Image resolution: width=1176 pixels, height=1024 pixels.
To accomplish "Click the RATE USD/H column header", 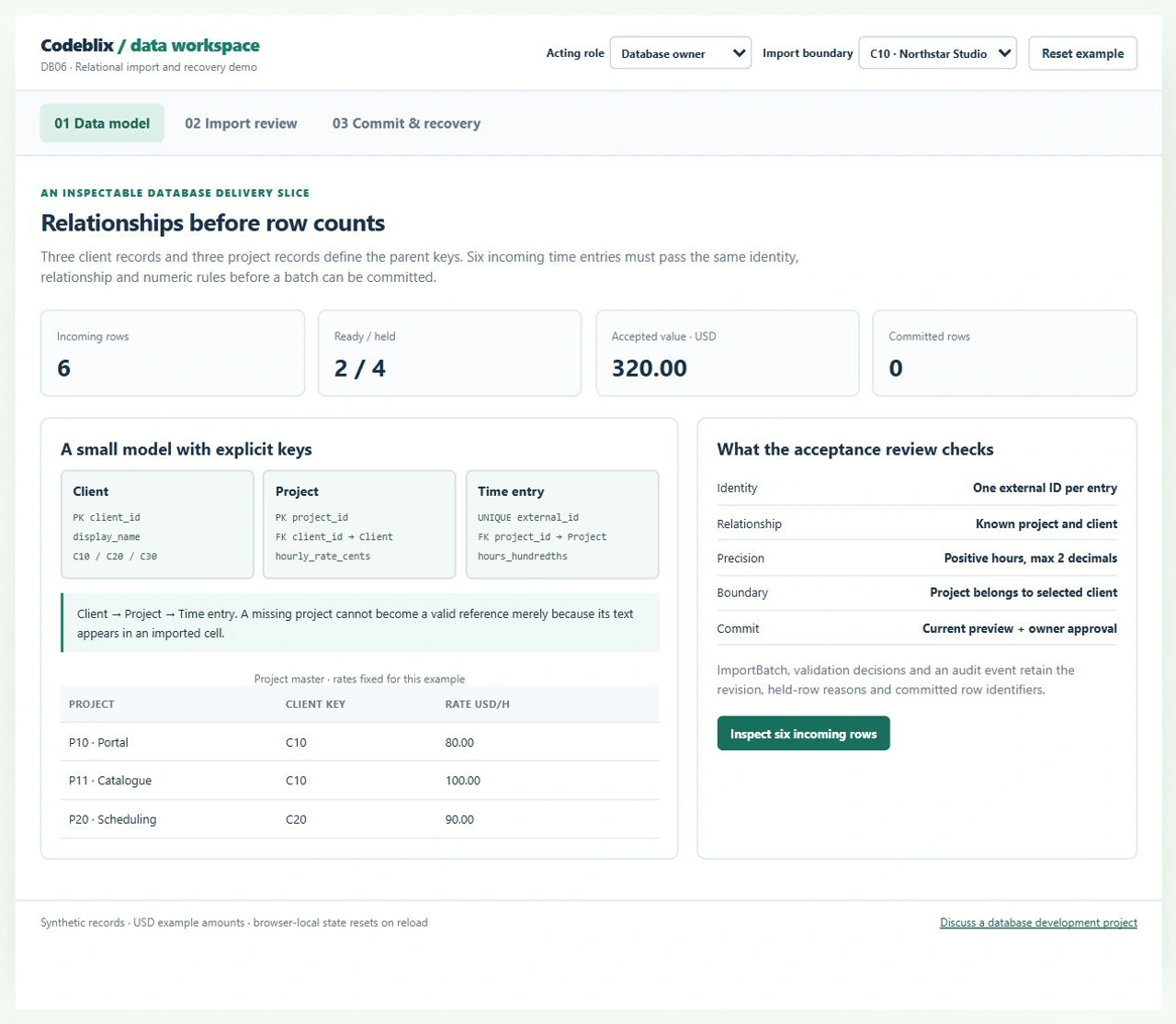I will (478, 704).
